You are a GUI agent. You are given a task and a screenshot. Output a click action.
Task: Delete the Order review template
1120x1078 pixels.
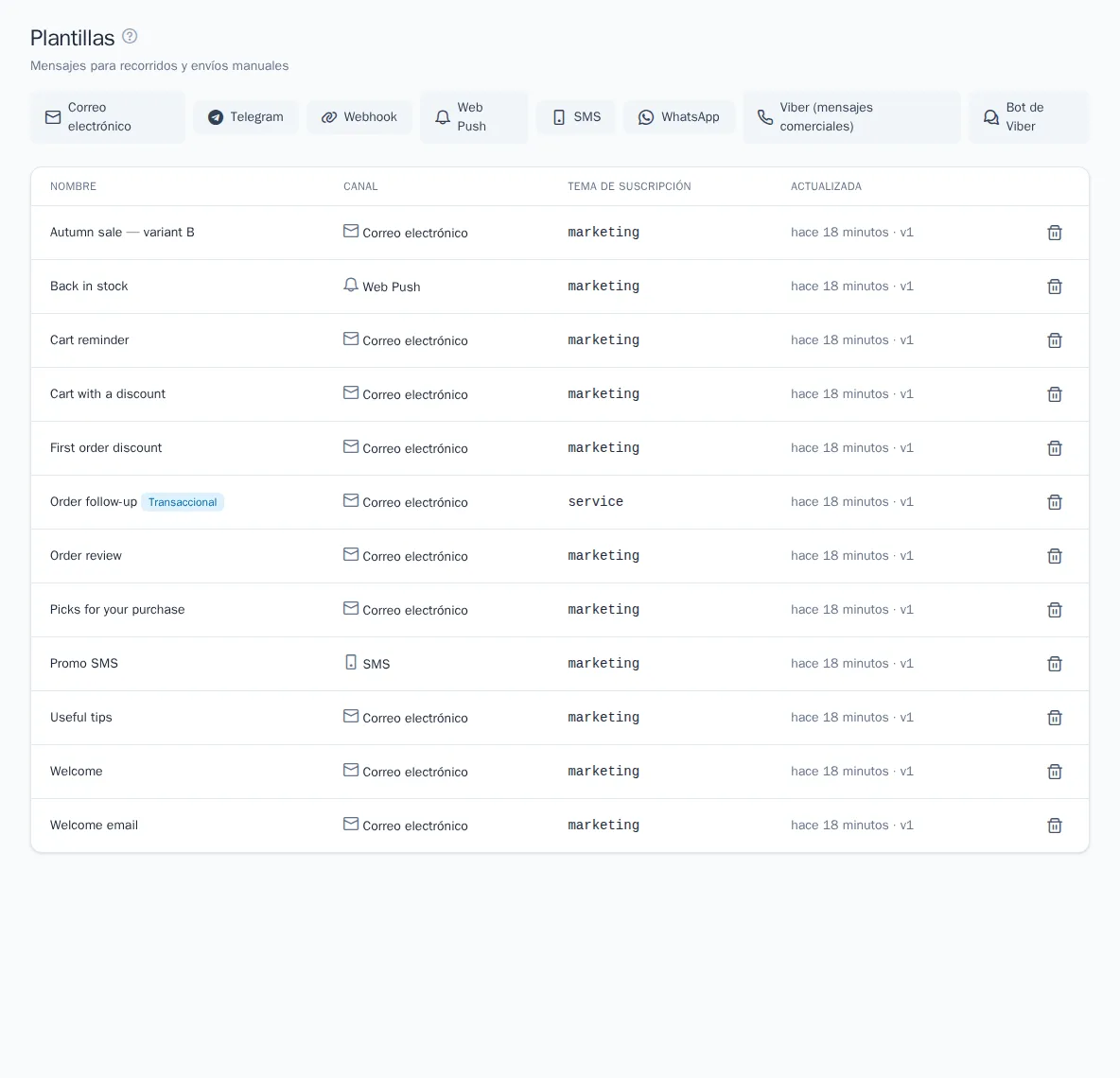1055,556
